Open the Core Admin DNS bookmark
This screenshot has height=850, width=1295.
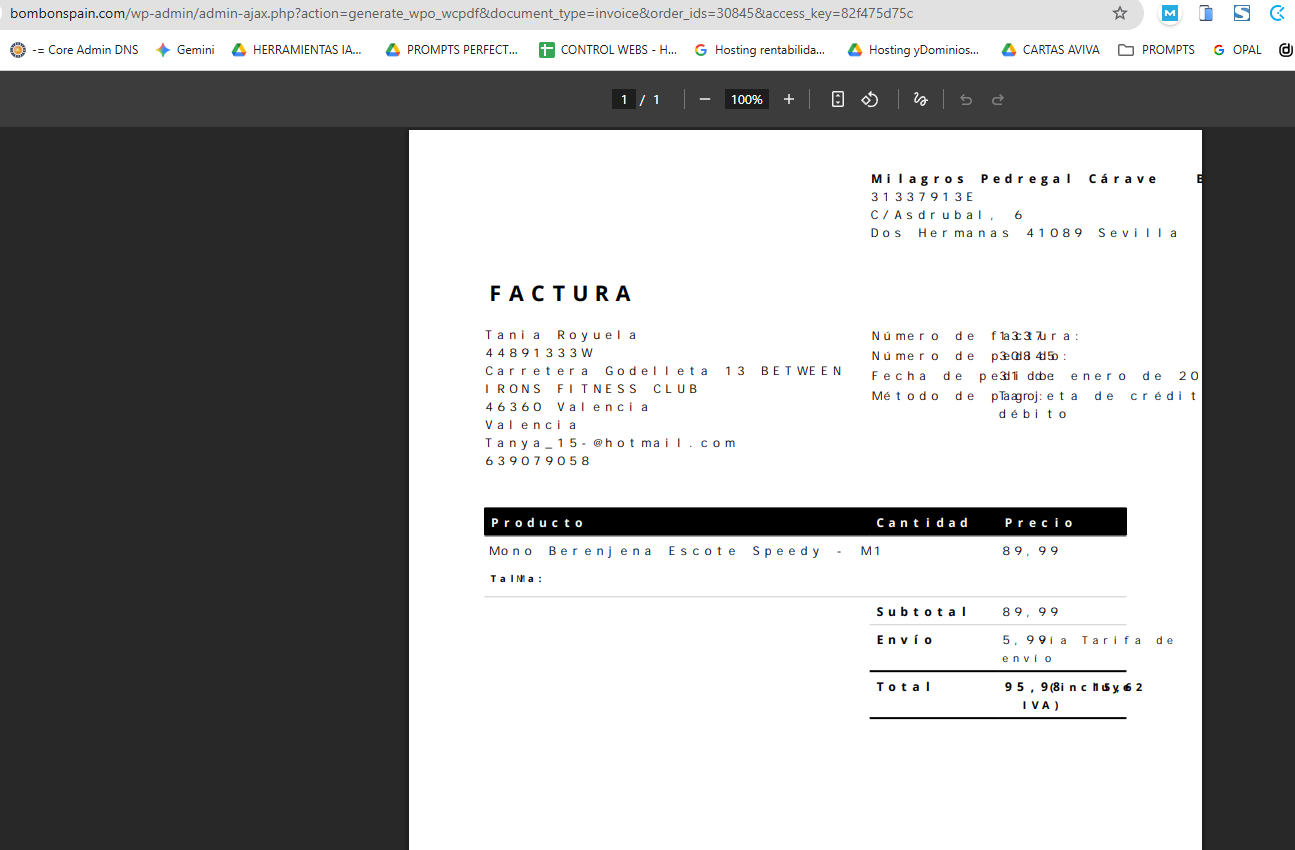click(75, 49)
